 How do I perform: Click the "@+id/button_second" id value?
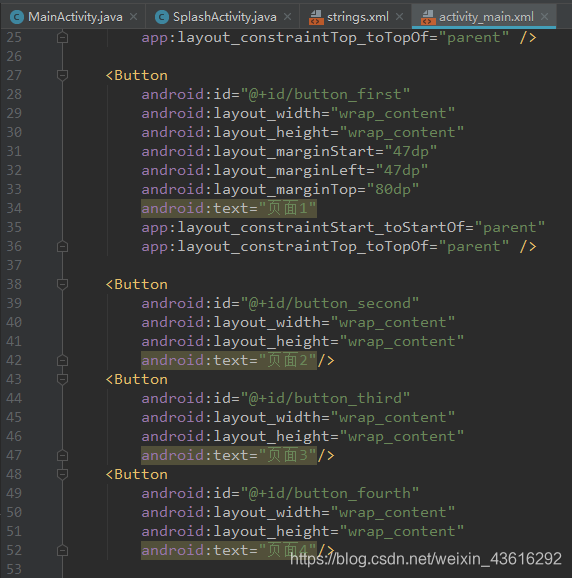(x=330, y=303)
